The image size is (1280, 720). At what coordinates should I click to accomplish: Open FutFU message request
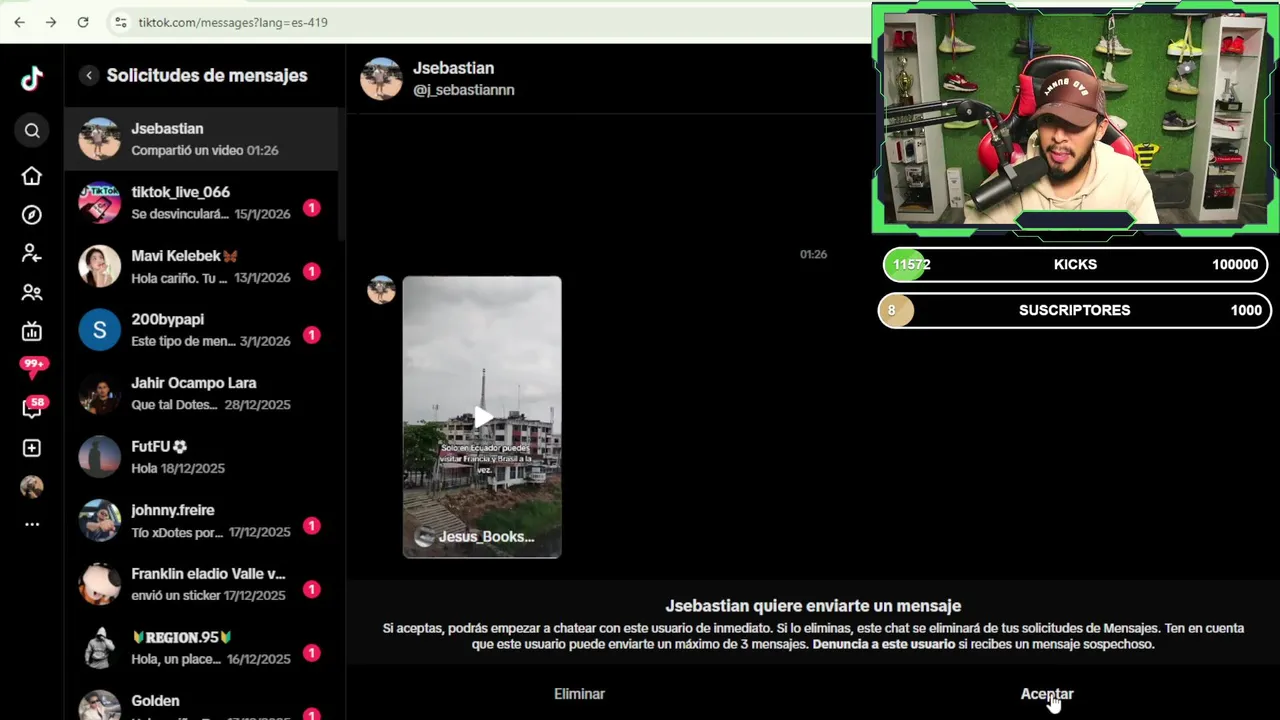pyautogui.click(x=201, y=457)
